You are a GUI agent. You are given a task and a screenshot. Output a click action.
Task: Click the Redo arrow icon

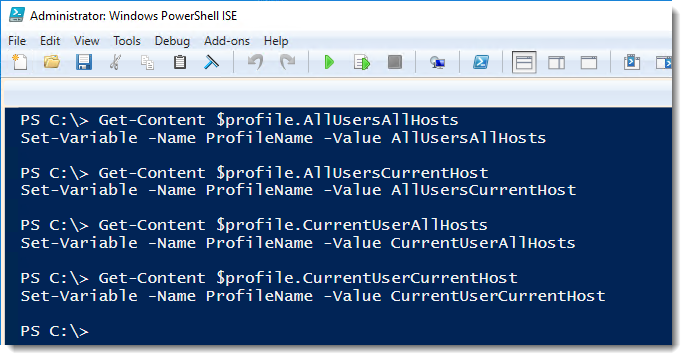click(x=287, y=62)
